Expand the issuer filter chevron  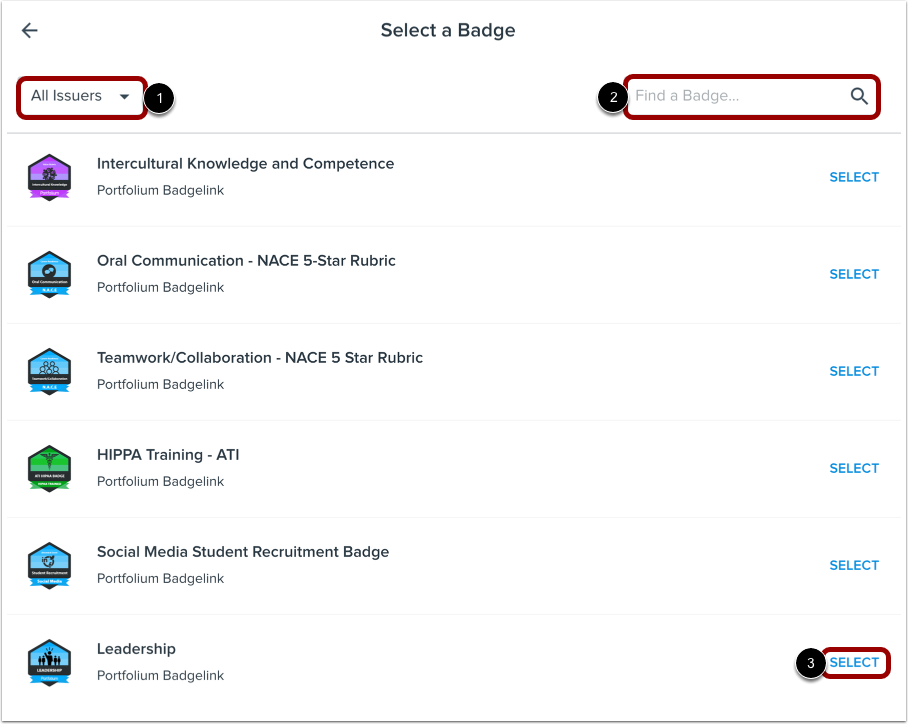(124, 96)
